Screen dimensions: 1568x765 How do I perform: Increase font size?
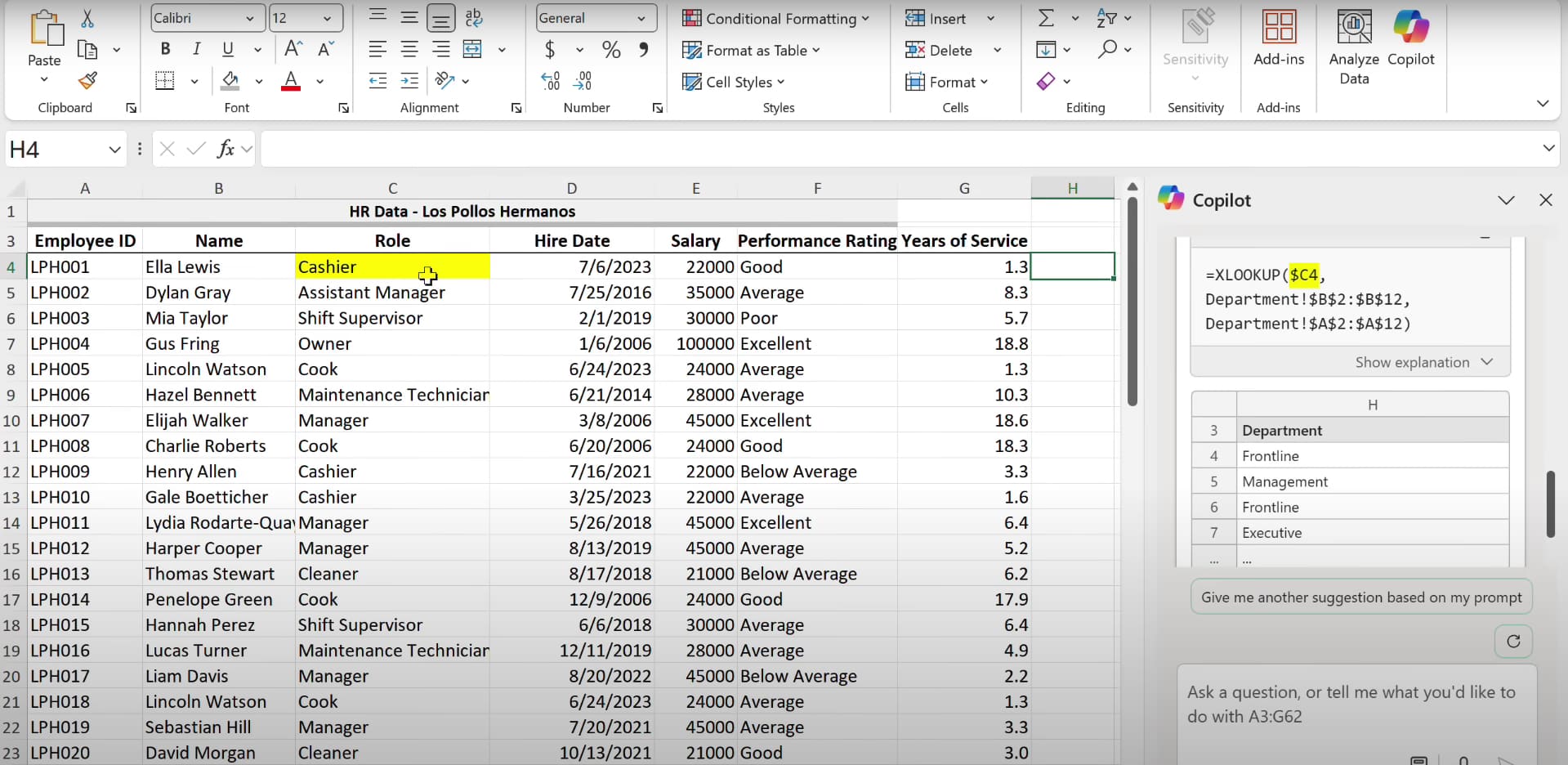[293, 49]
